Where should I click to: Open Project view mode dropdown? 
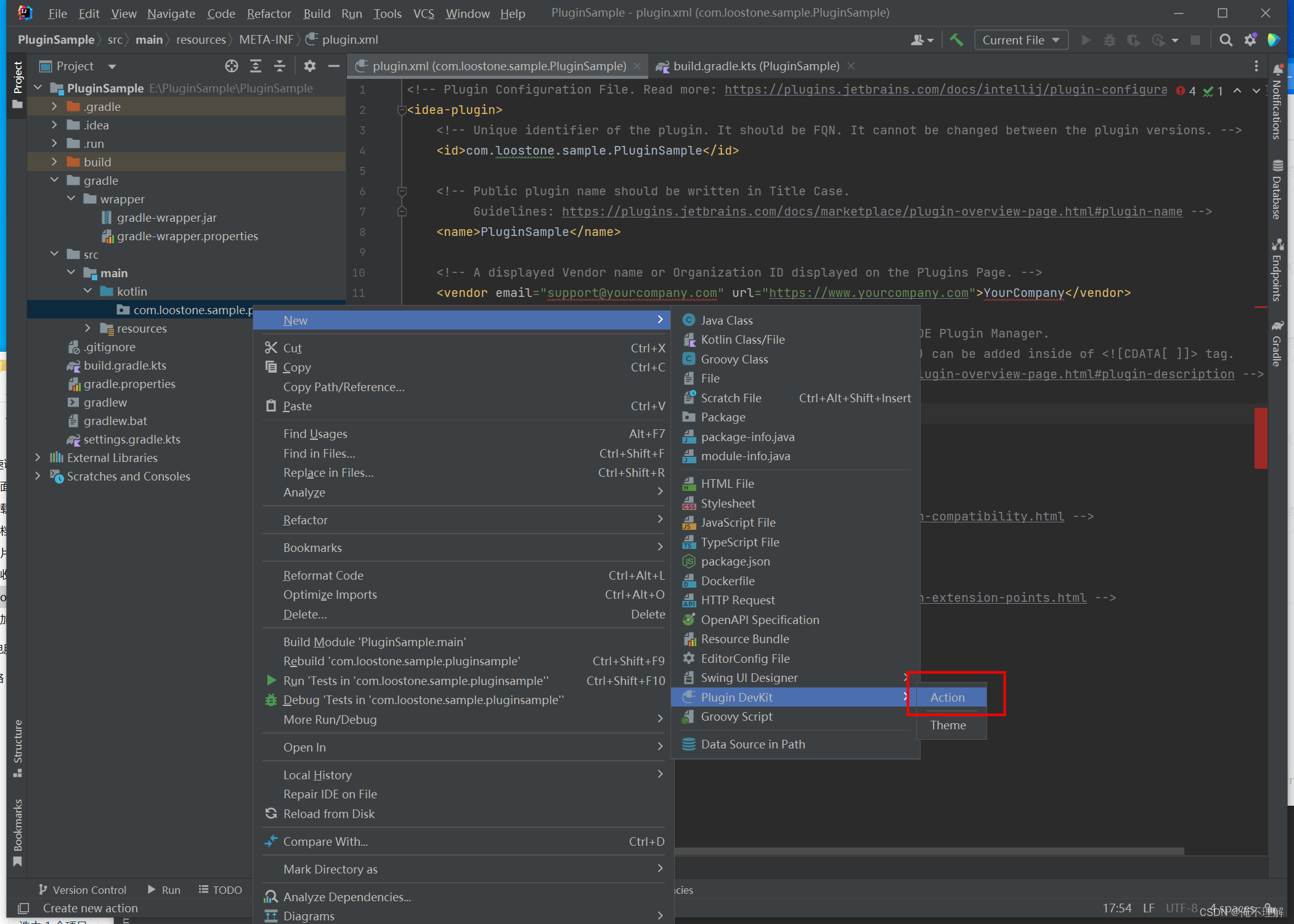pyautogui.click(x=112, y=66)
